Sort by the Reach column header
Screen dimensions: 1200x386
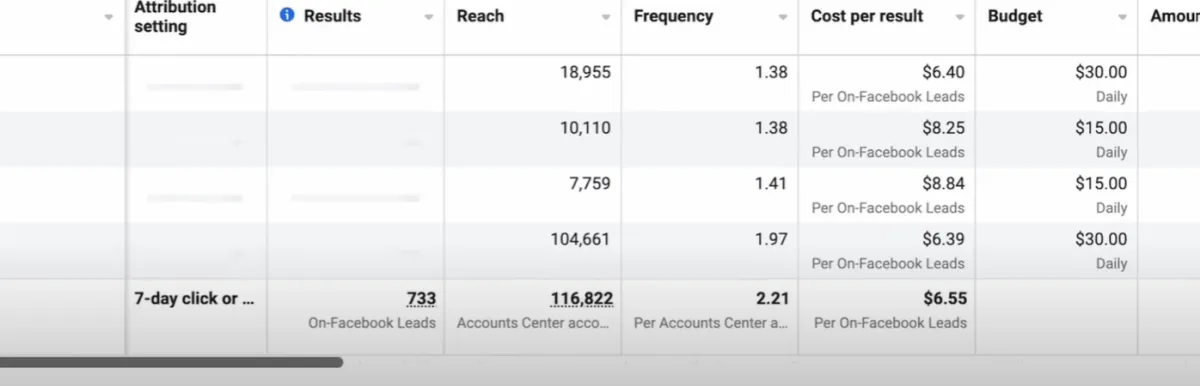tap(481, 16)
